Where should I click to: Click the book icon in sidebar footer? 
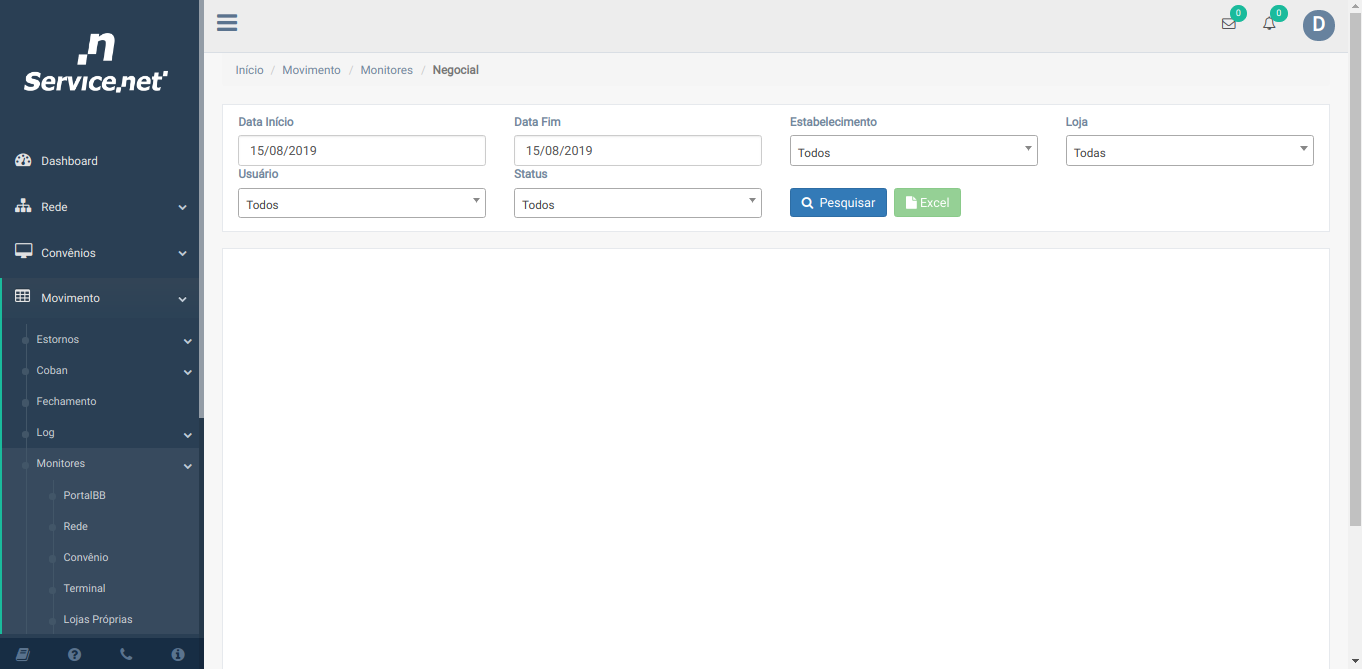[23, 654]
